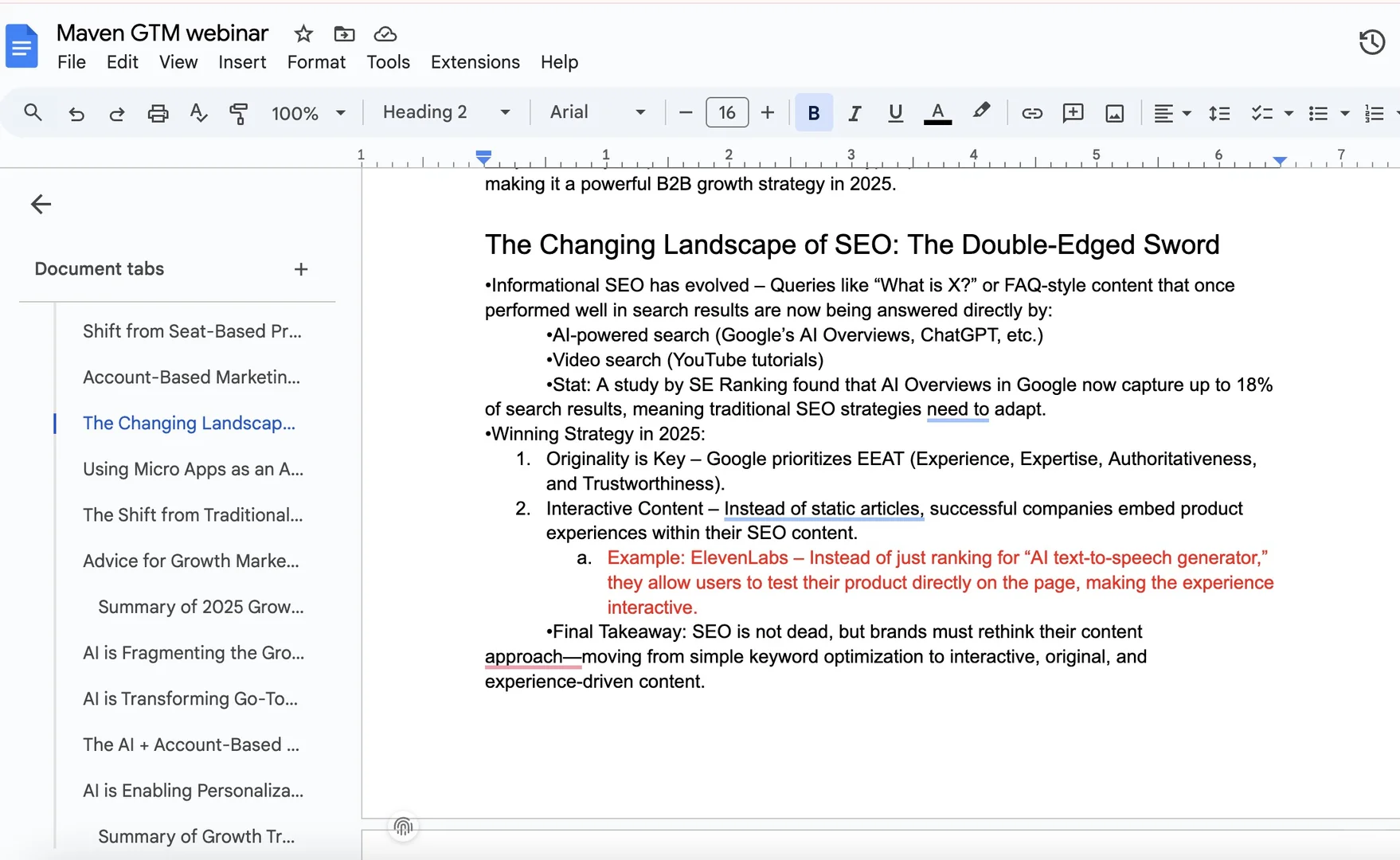
Task: Click the left indent marker on ruler
Action: pyautogui.click(x=483, y=158)
